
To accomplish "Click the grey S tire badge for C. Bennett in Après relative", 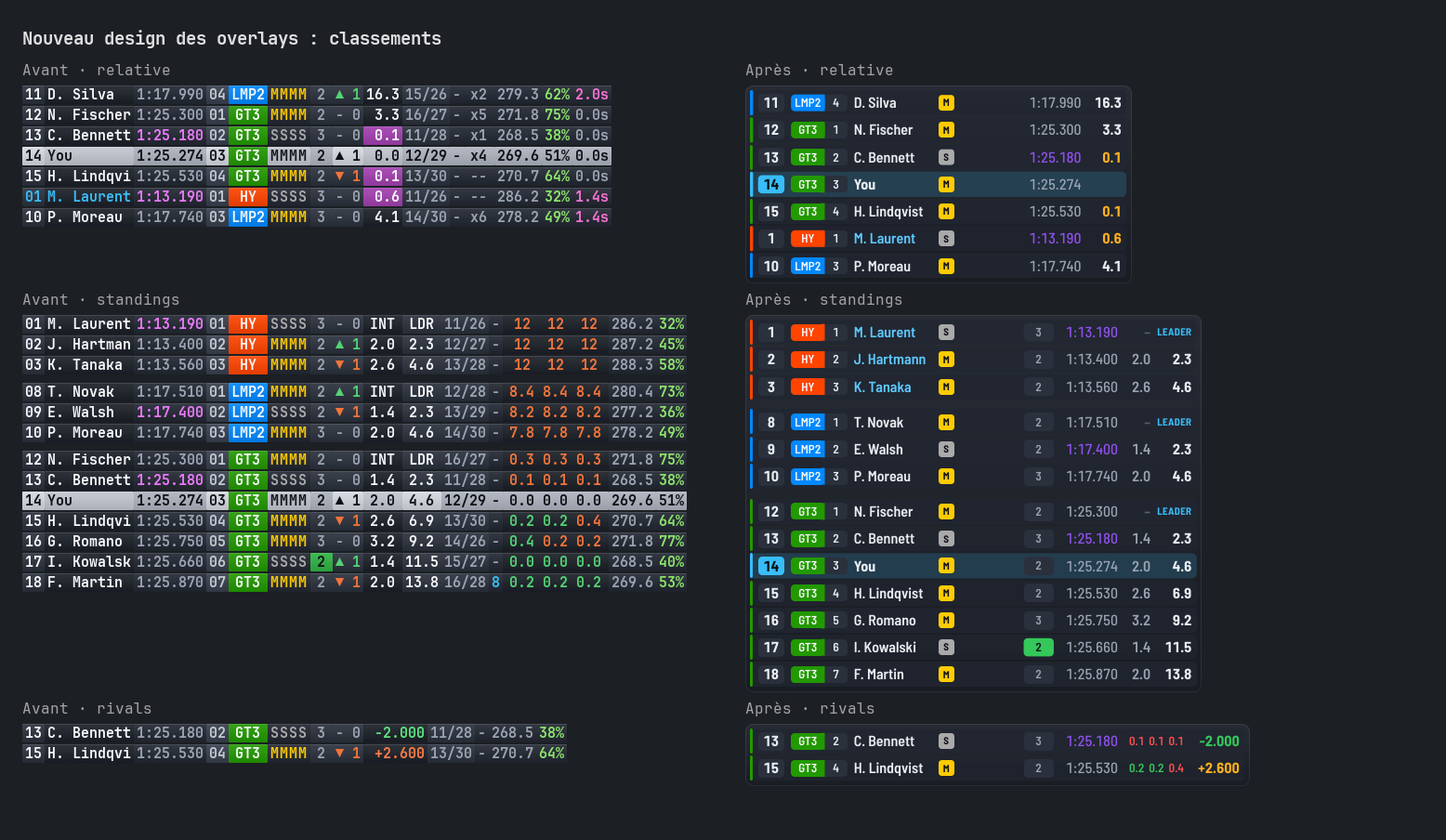I will 946,158.
